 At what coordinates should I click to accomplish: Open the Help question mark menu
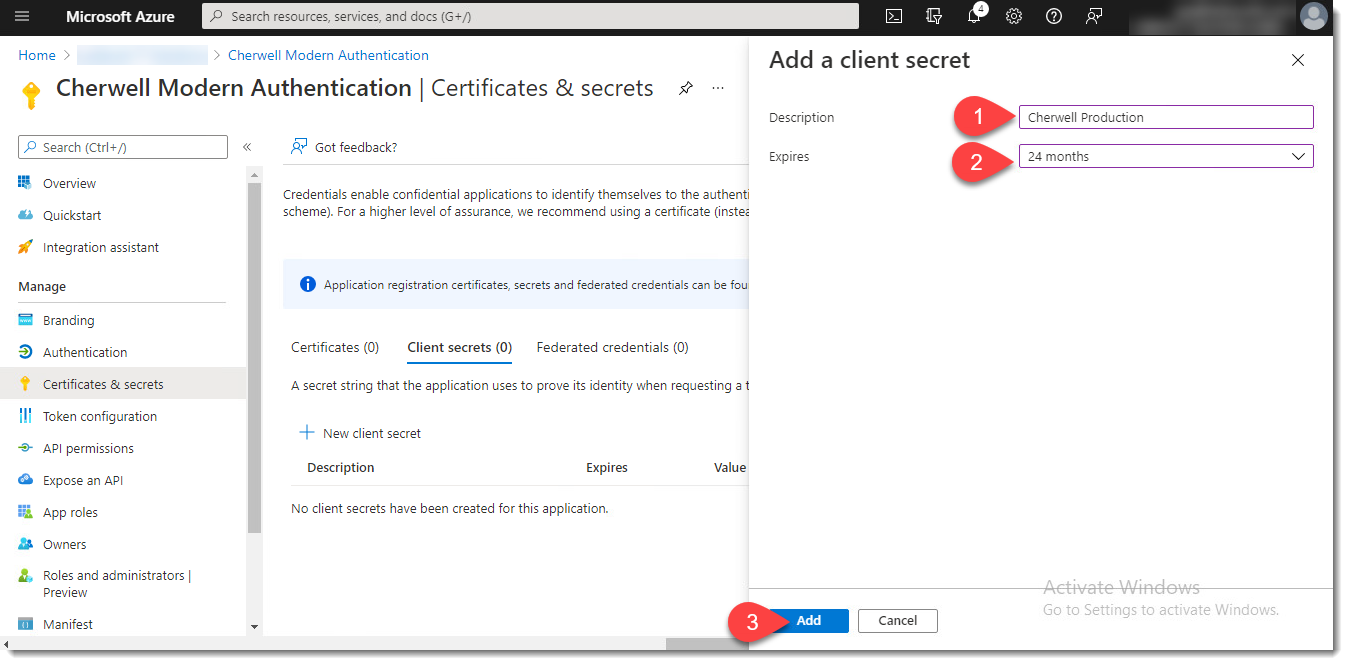[1053, 16]
